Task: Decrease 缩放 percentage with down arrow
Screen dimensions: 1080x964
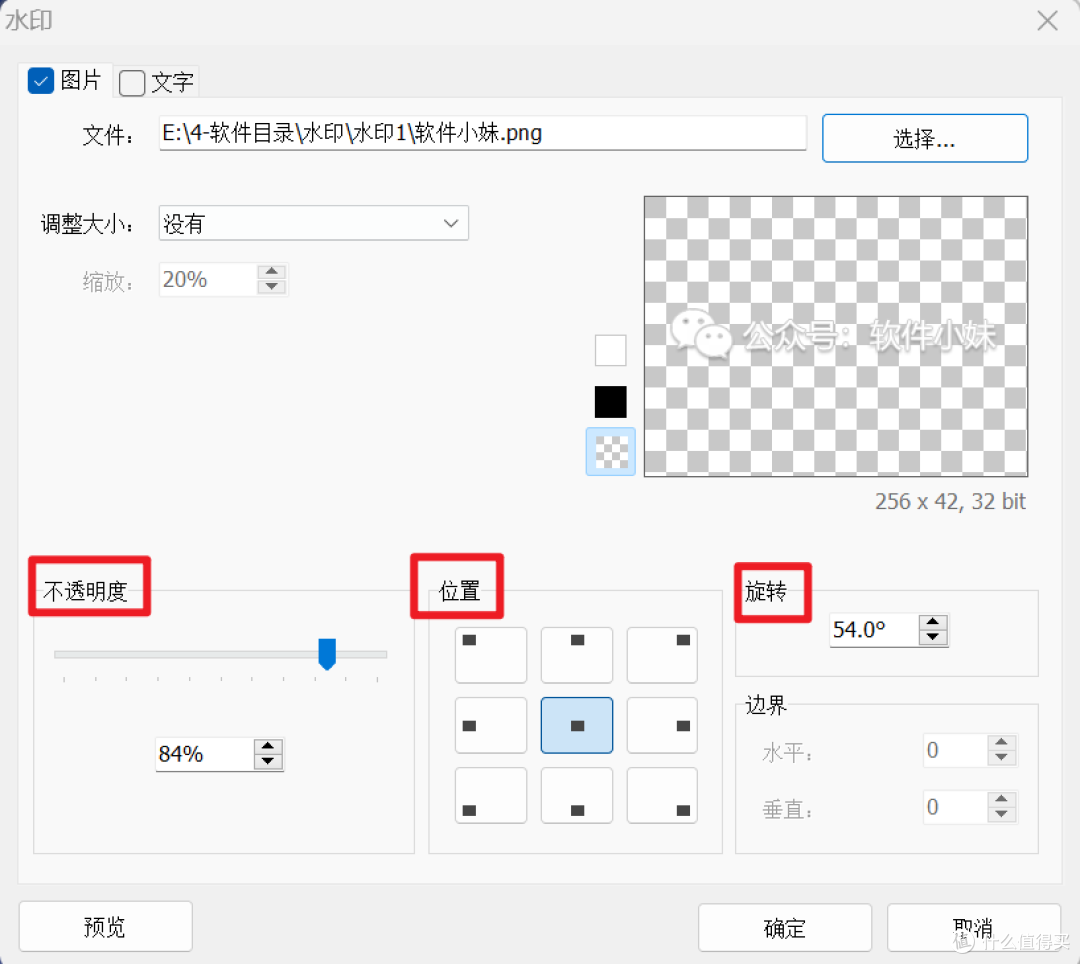Action: pos(272,286)
